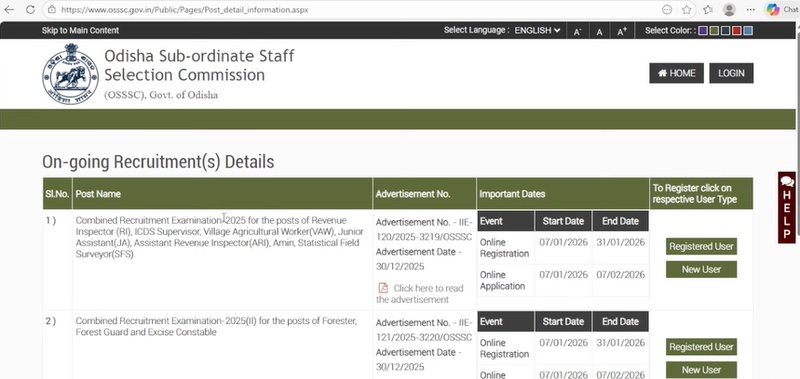Increase font size with A+ button
Screen dimensions: 800x379
point(622,31)
